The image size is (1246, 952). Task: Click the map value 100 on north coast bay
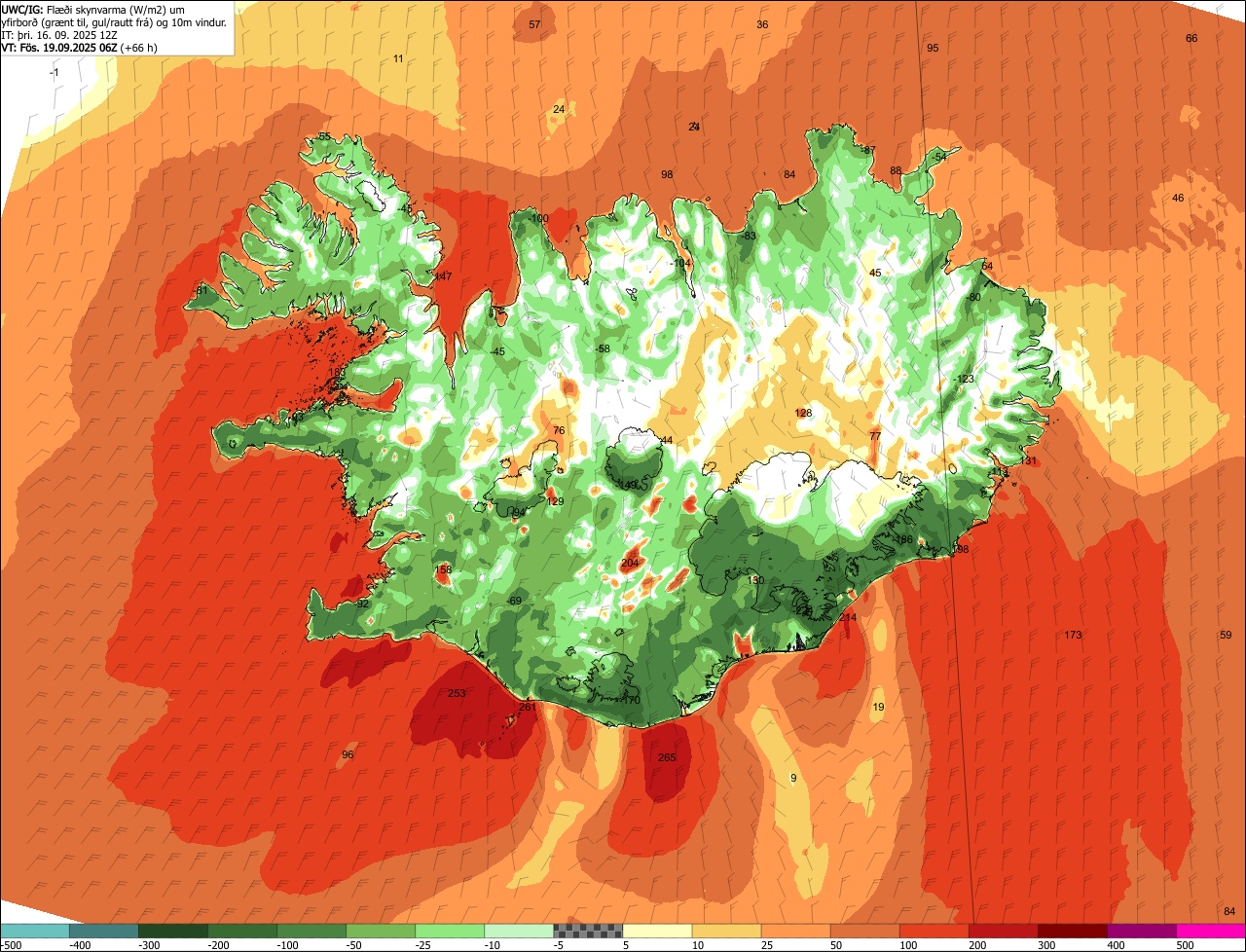[x=540, y=218]
